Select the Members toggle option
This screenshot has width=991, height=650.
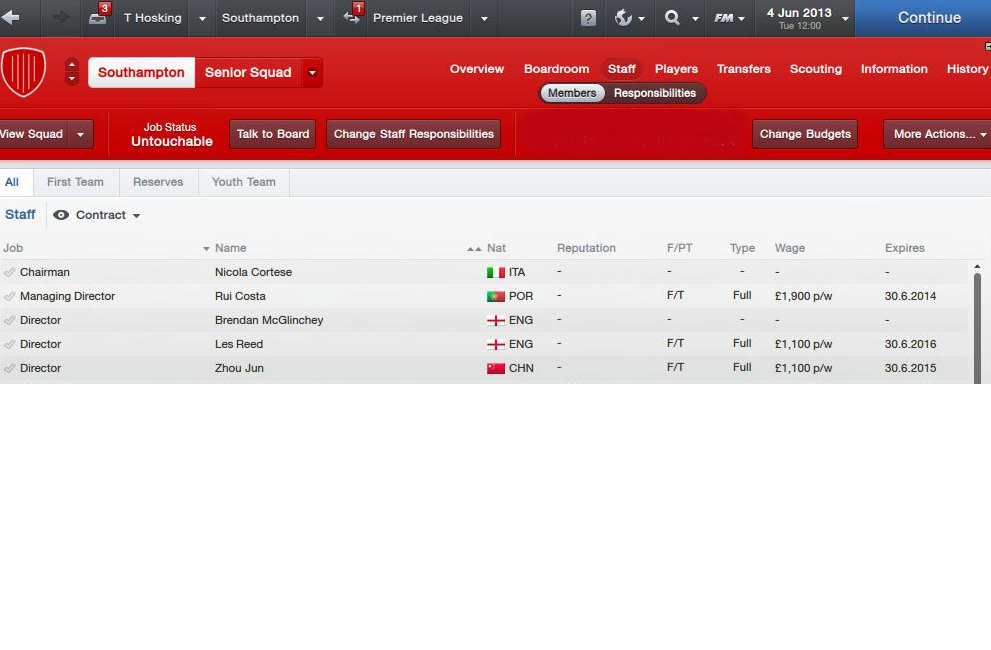pyautogui.click(x=571, y=93)
